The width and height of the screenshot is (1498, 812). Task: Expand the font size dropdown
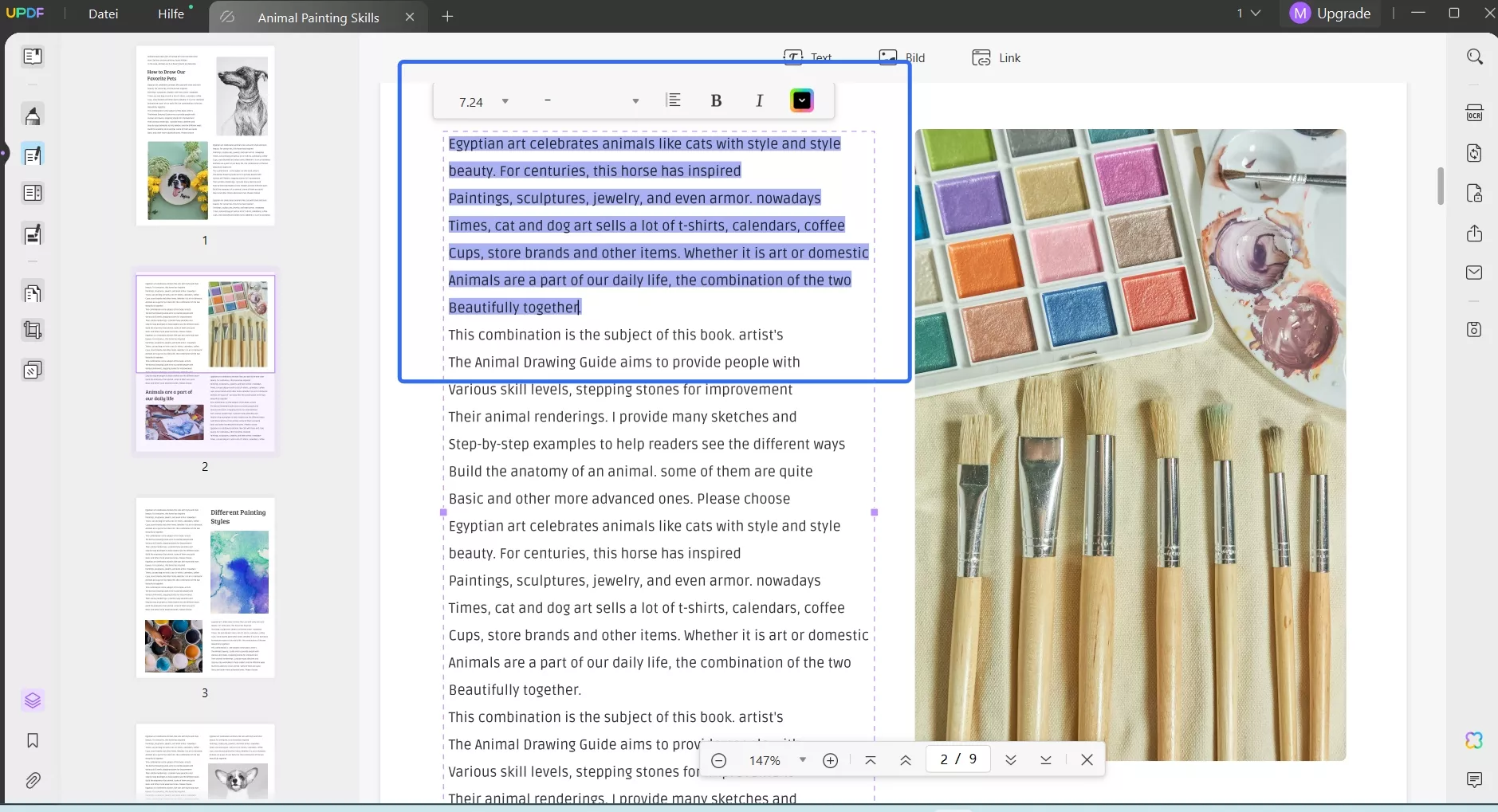(505, 101)
